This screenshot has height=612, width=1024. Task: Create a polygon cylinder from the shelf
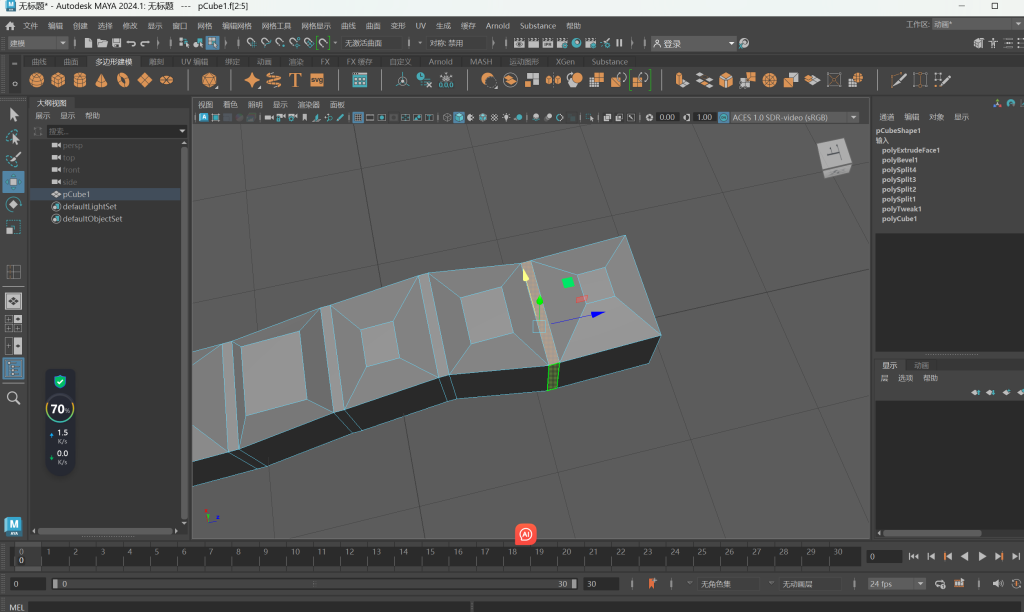(x=80, y=80)
